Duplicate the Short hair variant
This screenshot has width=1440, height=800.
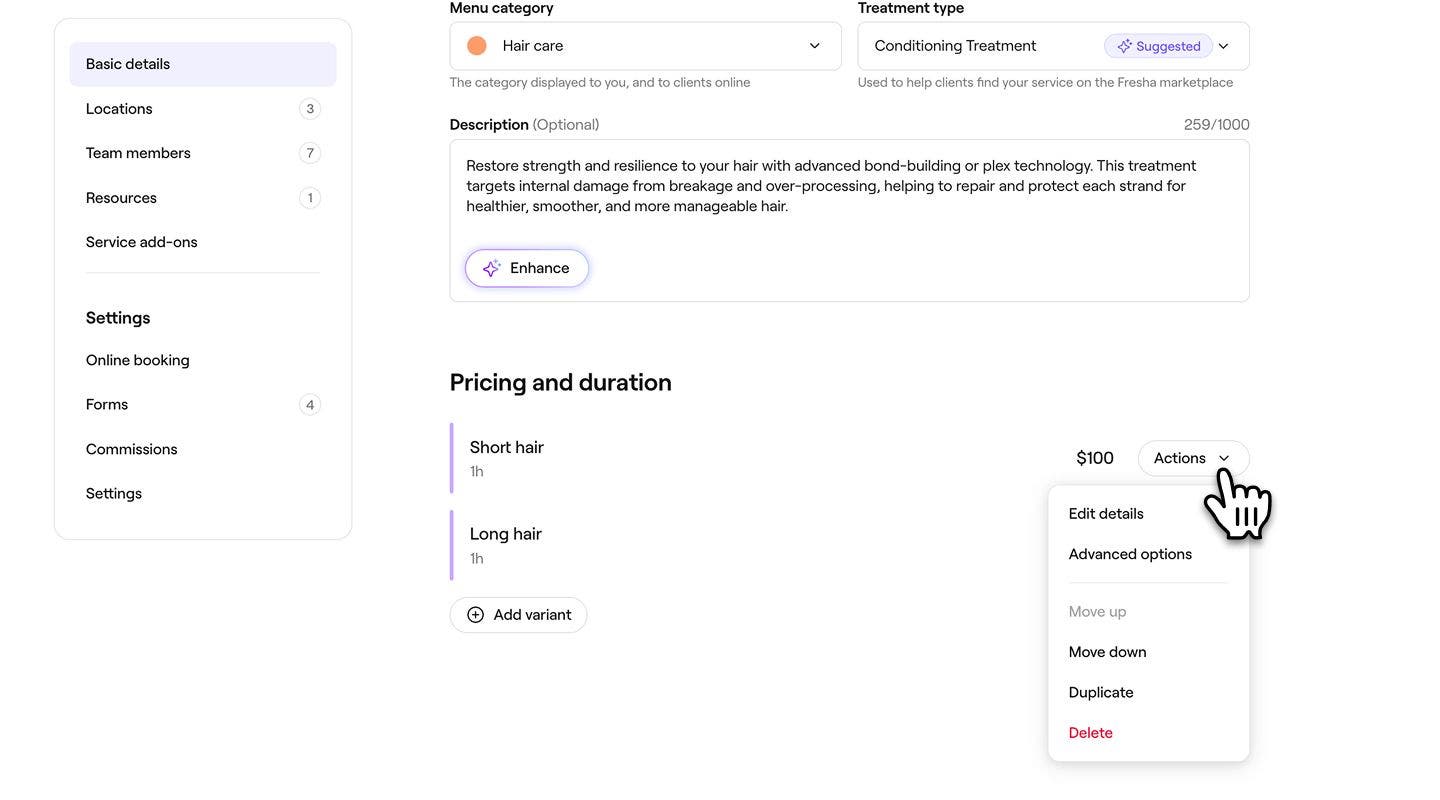click(1101, 692)
